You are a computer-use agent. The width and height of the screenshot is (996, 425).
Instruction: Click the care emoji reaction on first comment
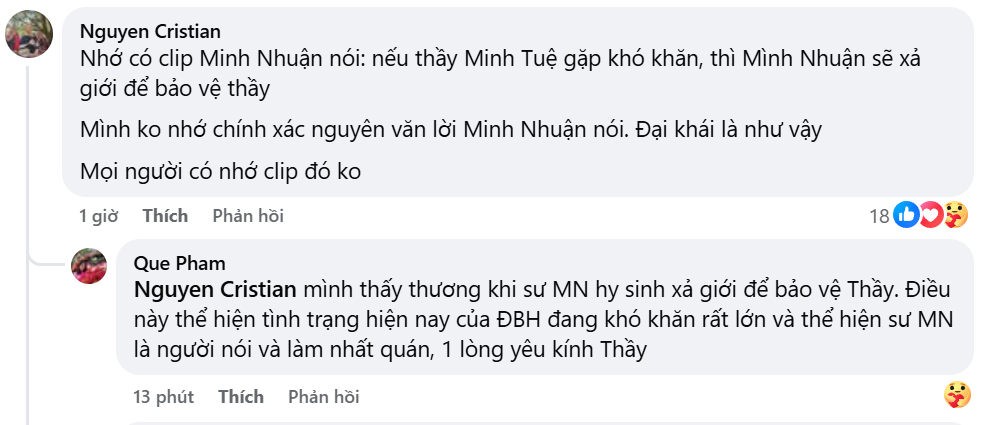click(955, 215)
